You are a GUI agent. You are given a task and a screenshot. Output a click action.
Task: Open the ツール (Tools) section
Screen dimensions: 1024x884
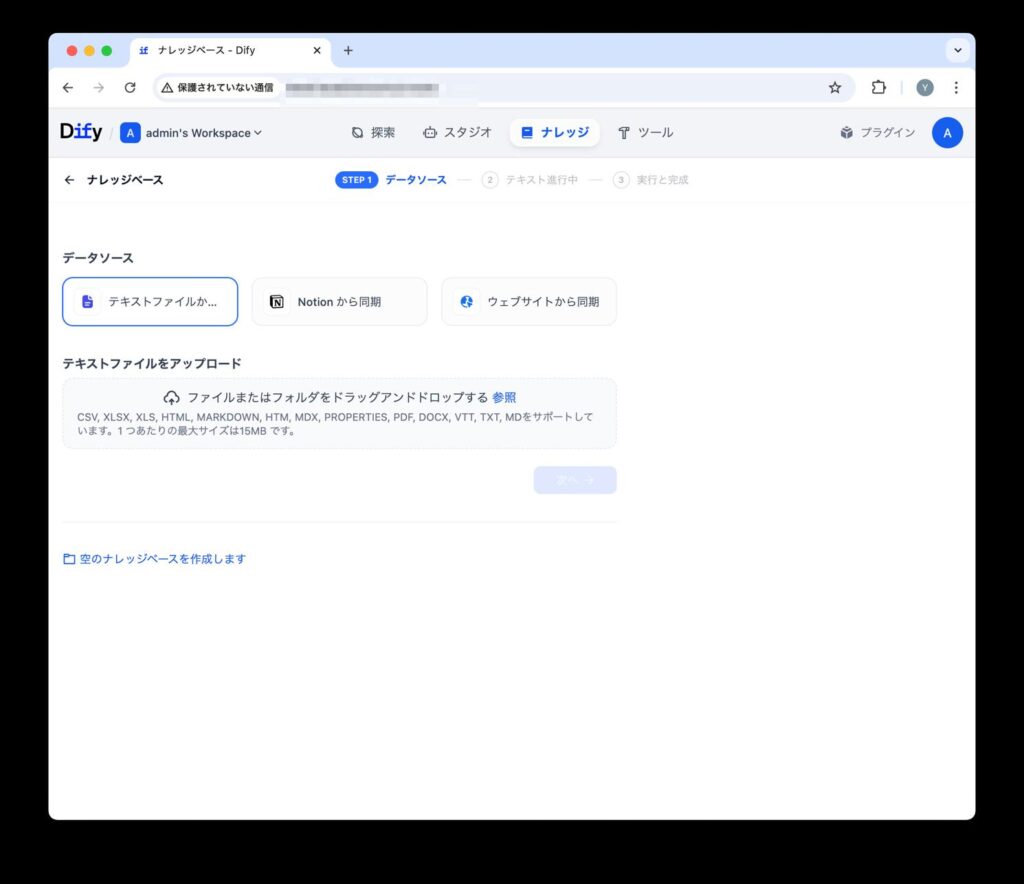click(647, 131)
